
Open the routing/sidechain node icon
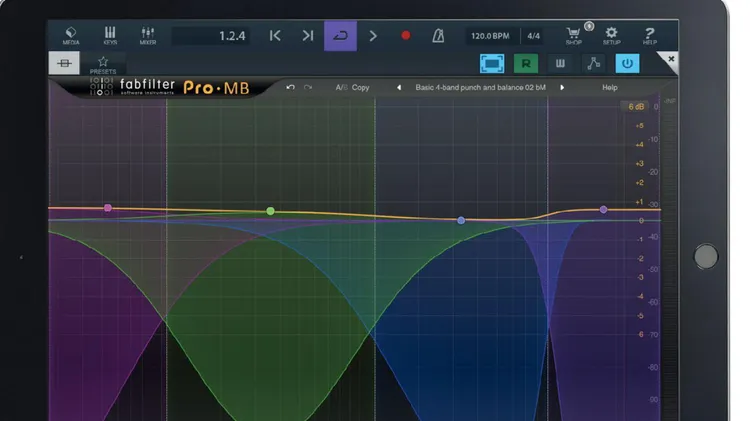pyautogui.click(x=594, y=63)
